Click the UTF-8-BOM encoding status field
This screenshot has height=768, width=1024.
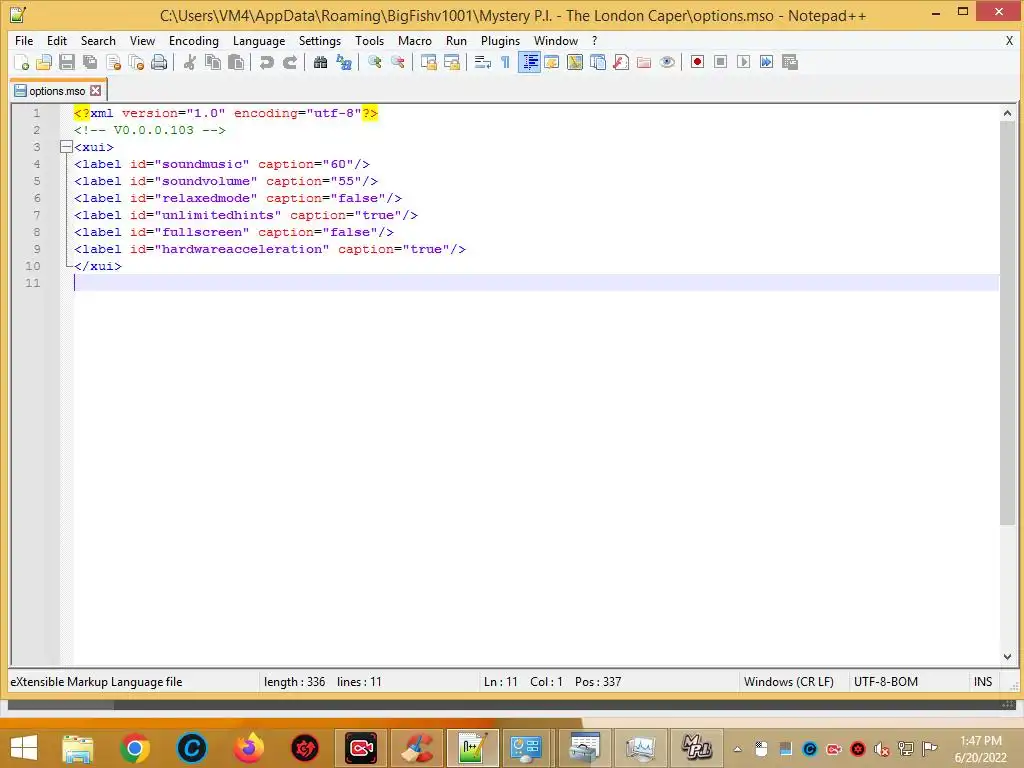point(886,682)
